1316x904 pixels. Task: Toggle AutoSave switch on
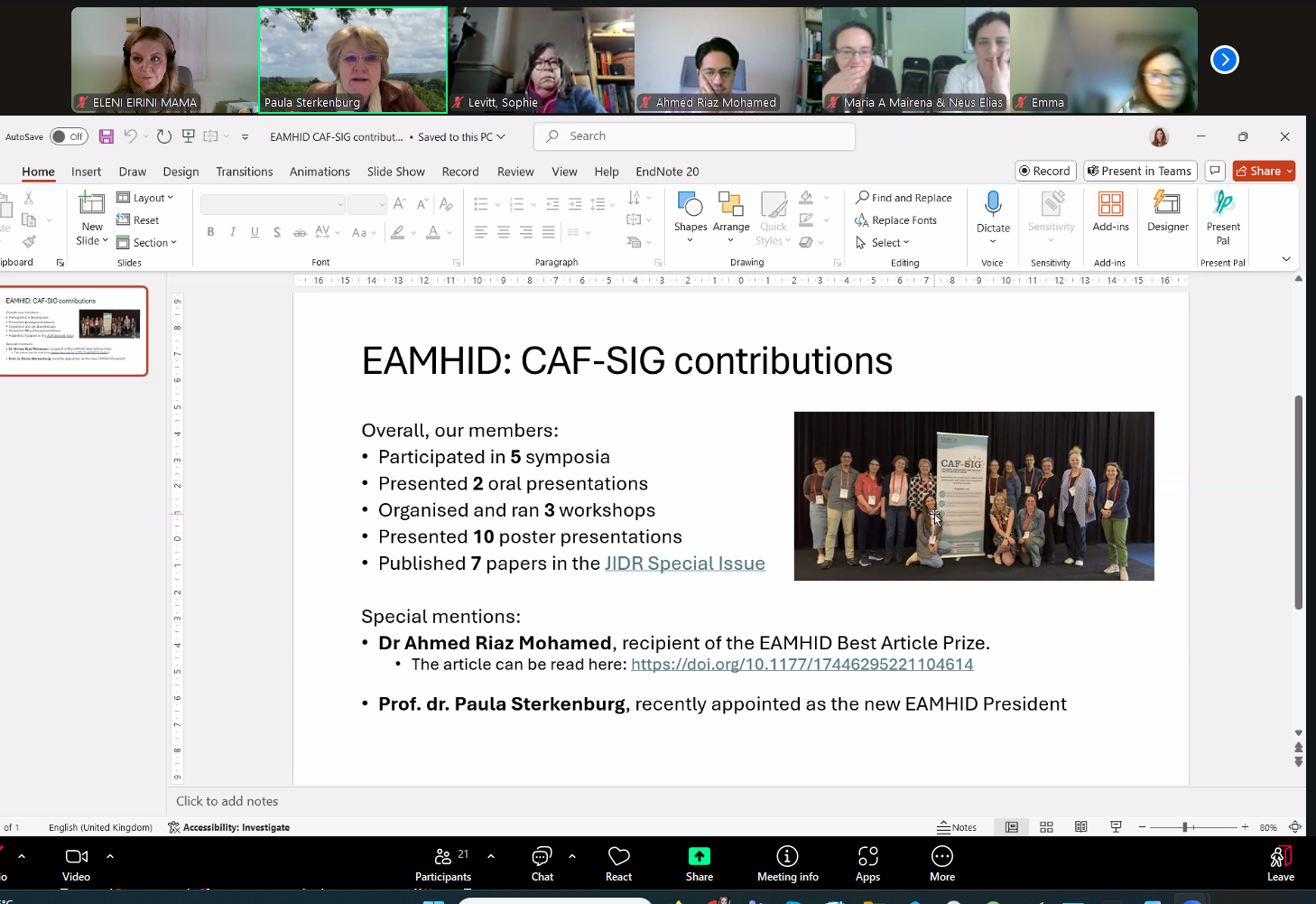click(x=69, y=136)
